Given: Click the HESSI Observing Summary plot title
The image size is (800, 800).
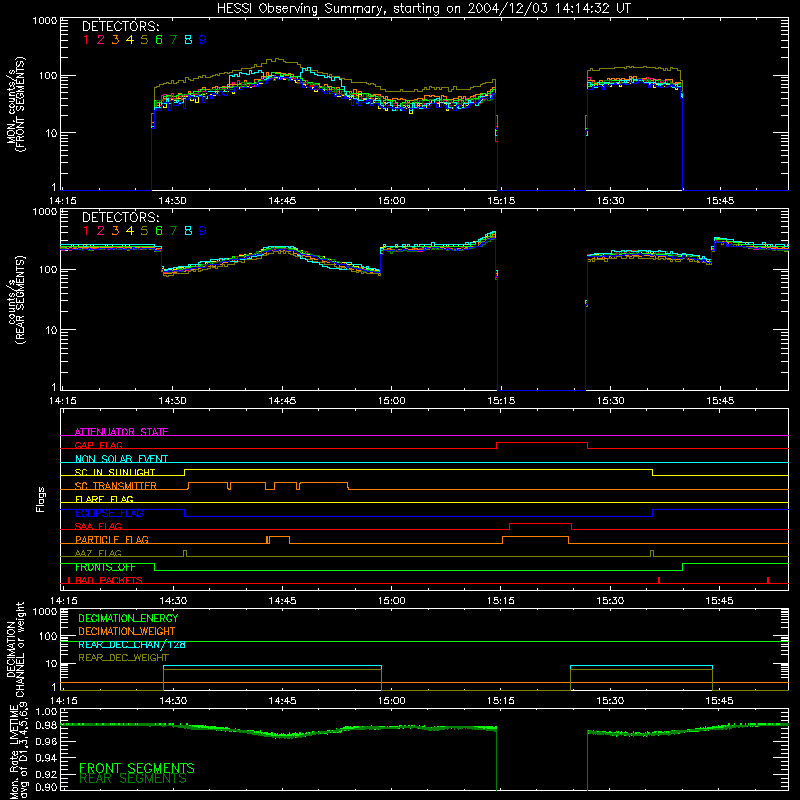Looking at the screenshot, I should [x=424, y=8].
